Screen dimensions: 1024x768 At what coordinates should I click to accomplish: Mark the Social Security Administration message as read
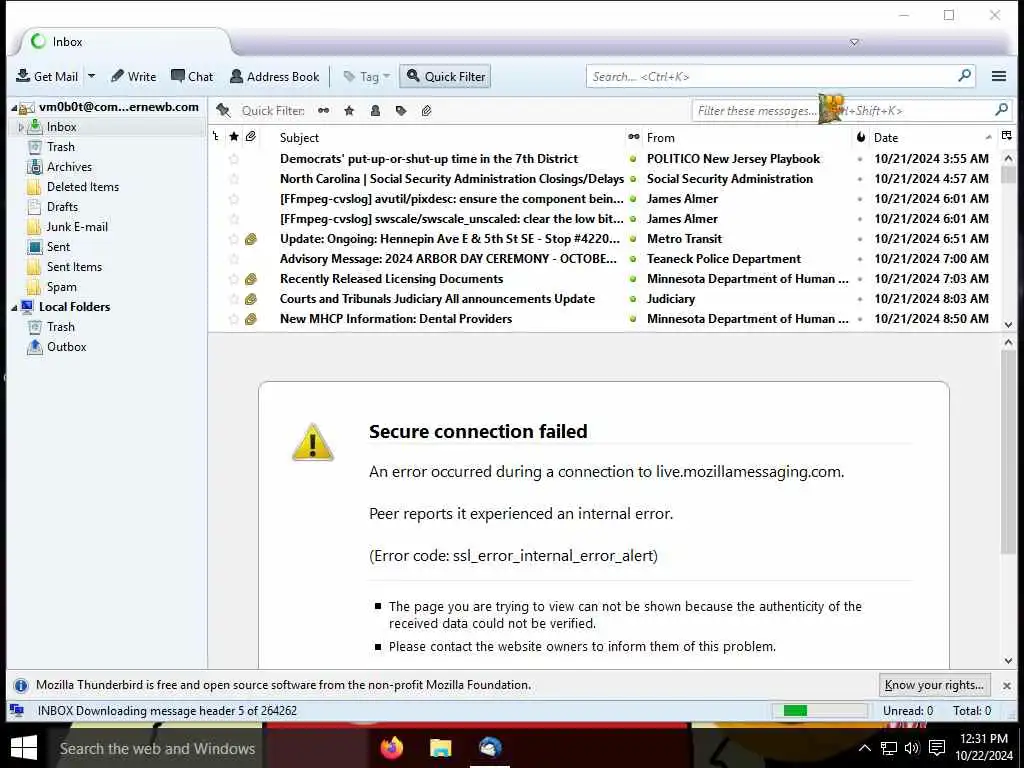tap(633, 179)
